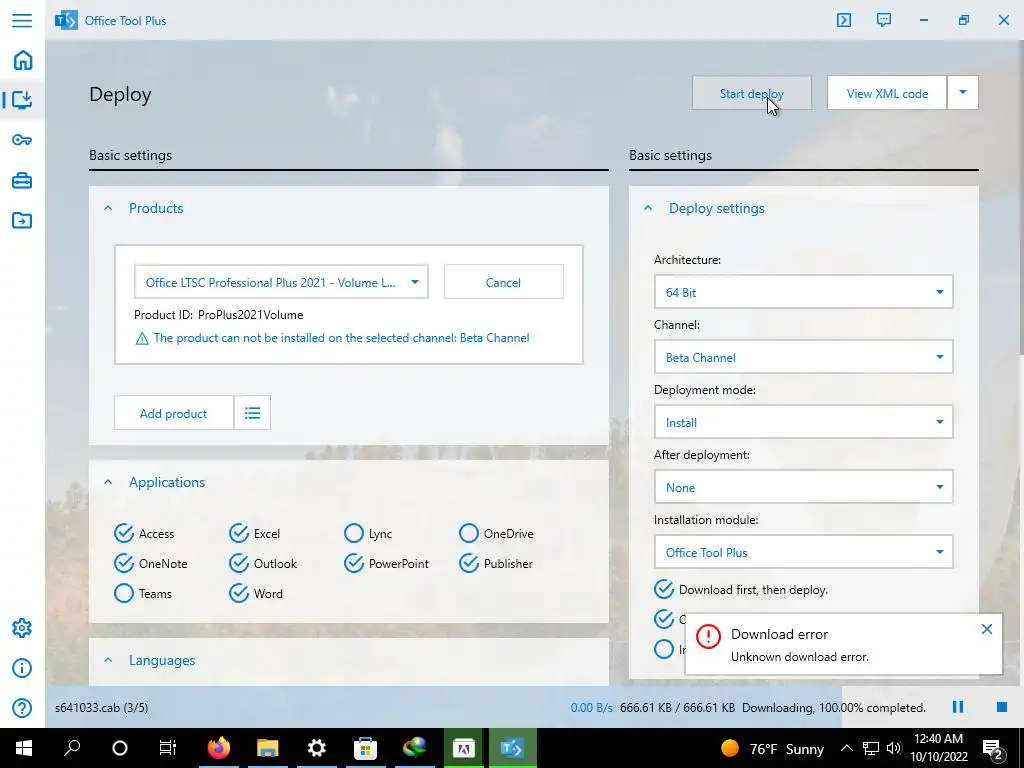The width and height of the screenshot is (1024, 768).
Task: Click the product list icon beside Add product
Action: point(253,413)
